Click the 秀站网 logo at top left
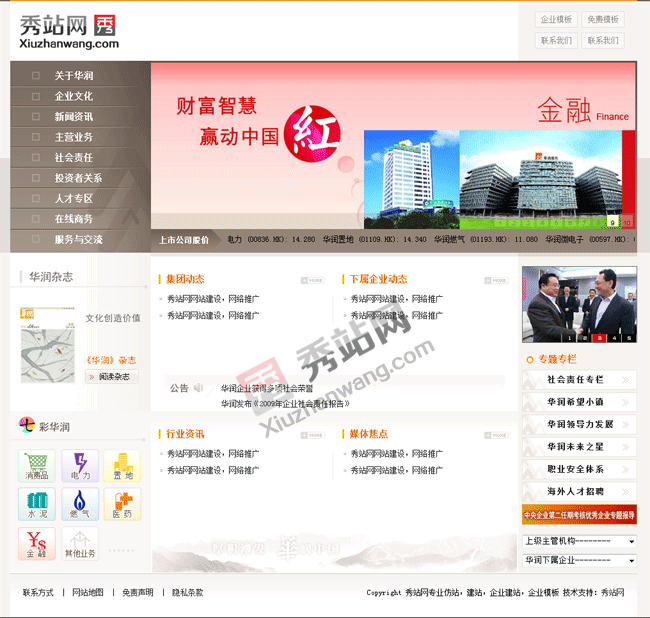Screen dimensions: 650x618 [x=68, y=31]
